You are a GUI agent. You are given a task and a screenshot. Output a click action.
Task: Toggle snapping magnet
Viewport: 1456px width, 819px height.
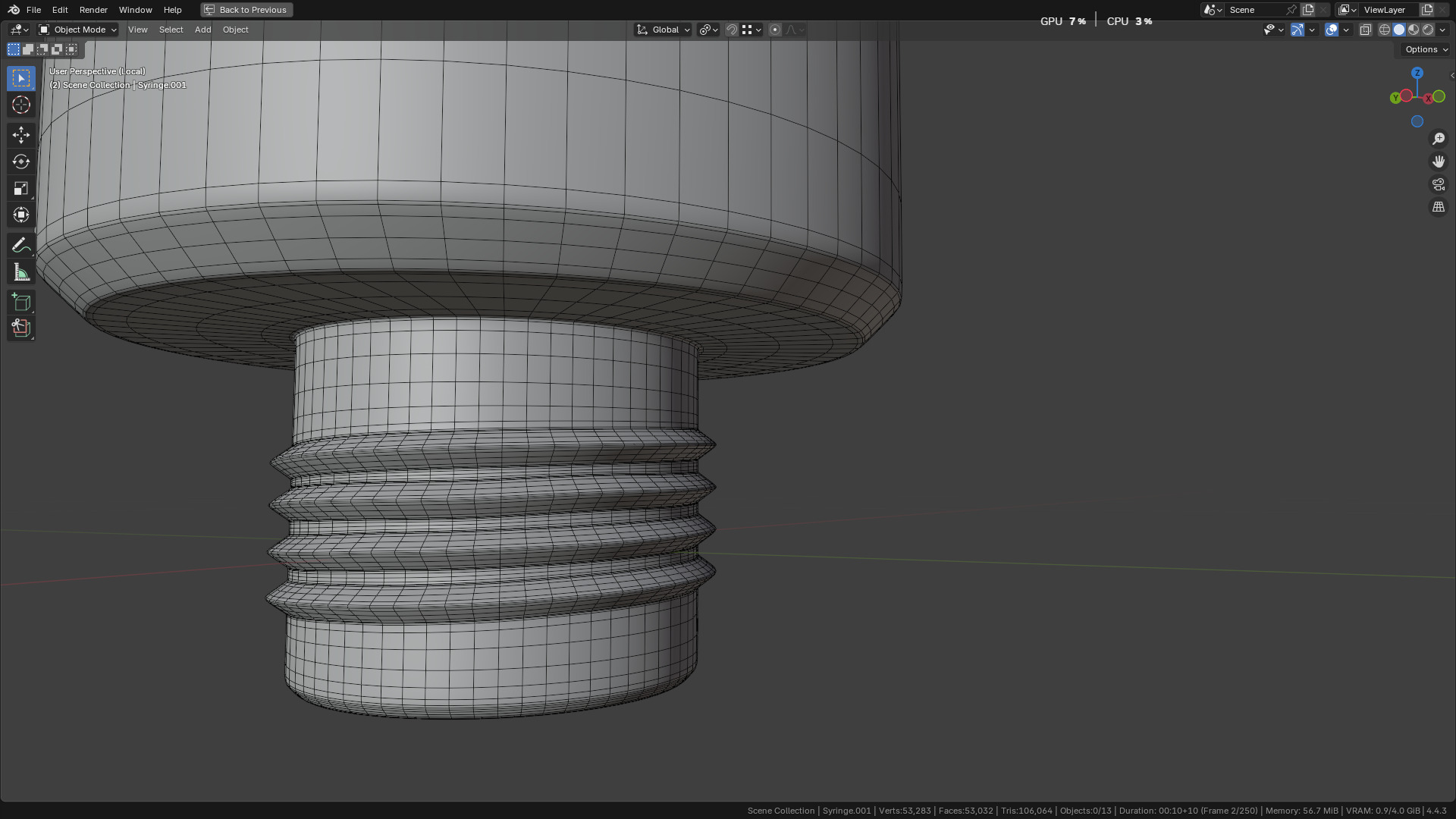[732, 30]
